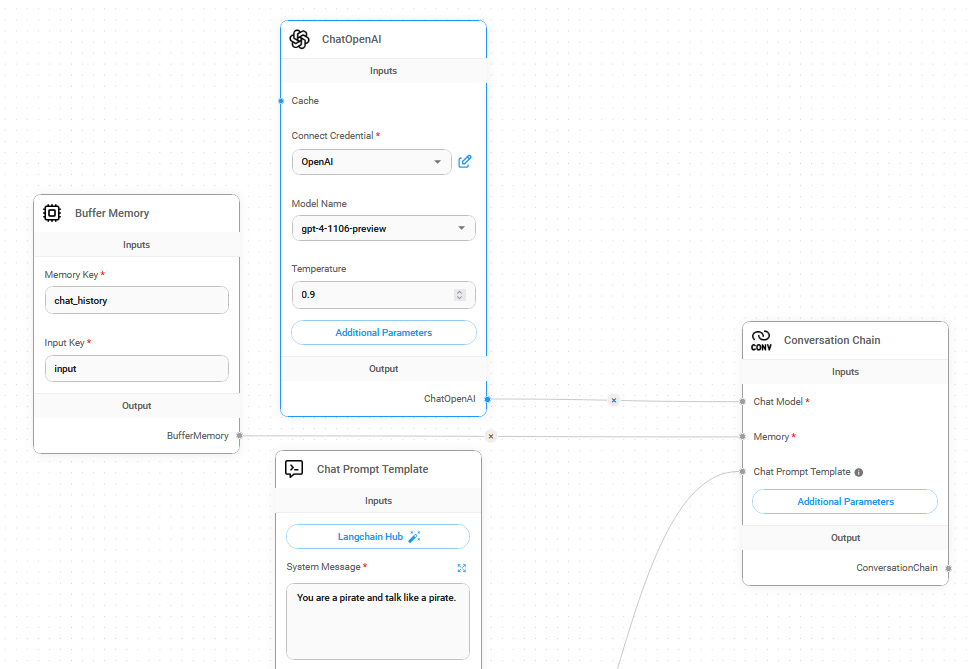Click the Temperature field showing 0.9
Viewport: 970px width, 669px height.
coord(384,295)
